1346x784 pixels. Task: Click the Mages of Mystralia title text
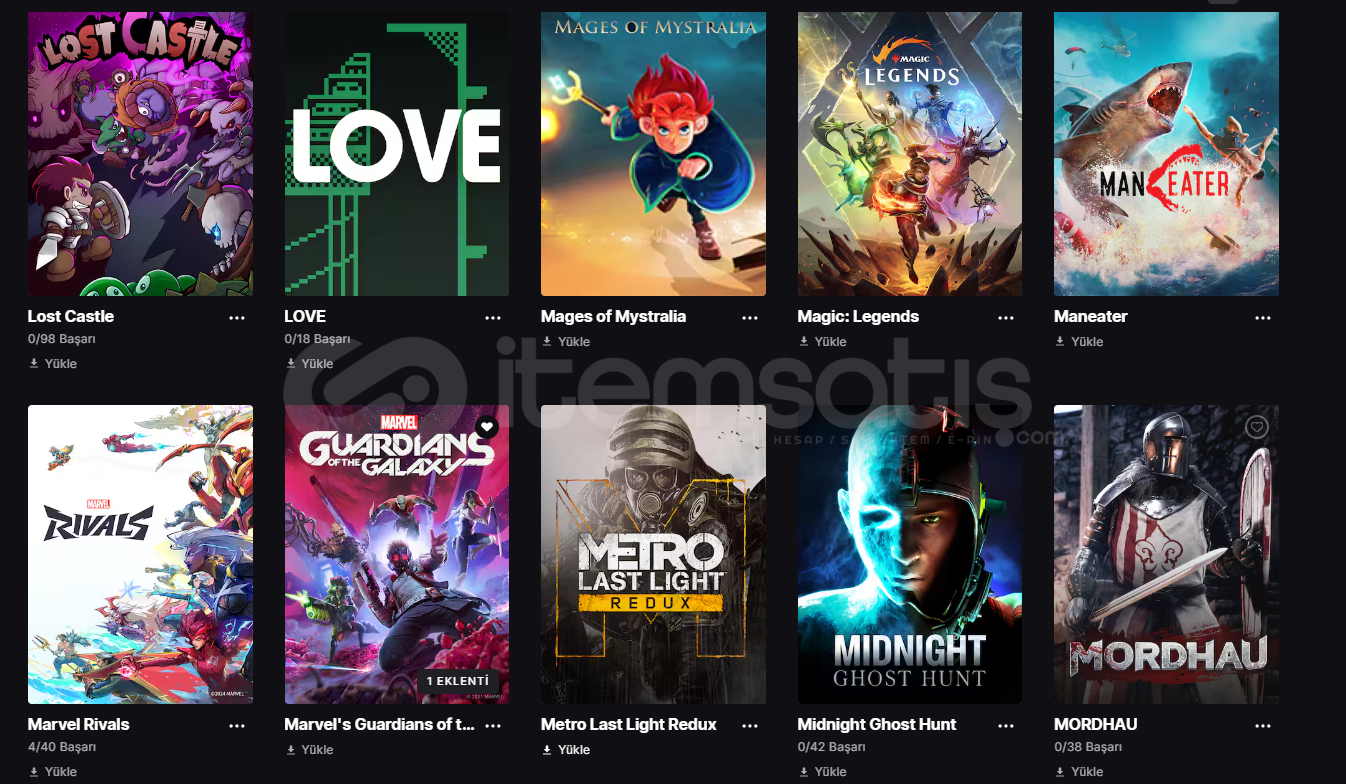point(613,316)
